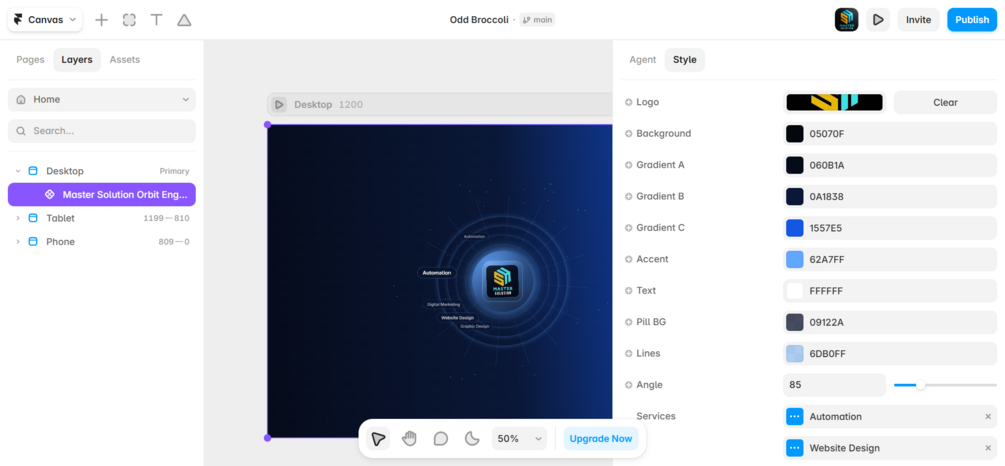Open the Automation service item options icon
The width and height of the screenshot is (1005, 466).
click(x=795, y=417)
